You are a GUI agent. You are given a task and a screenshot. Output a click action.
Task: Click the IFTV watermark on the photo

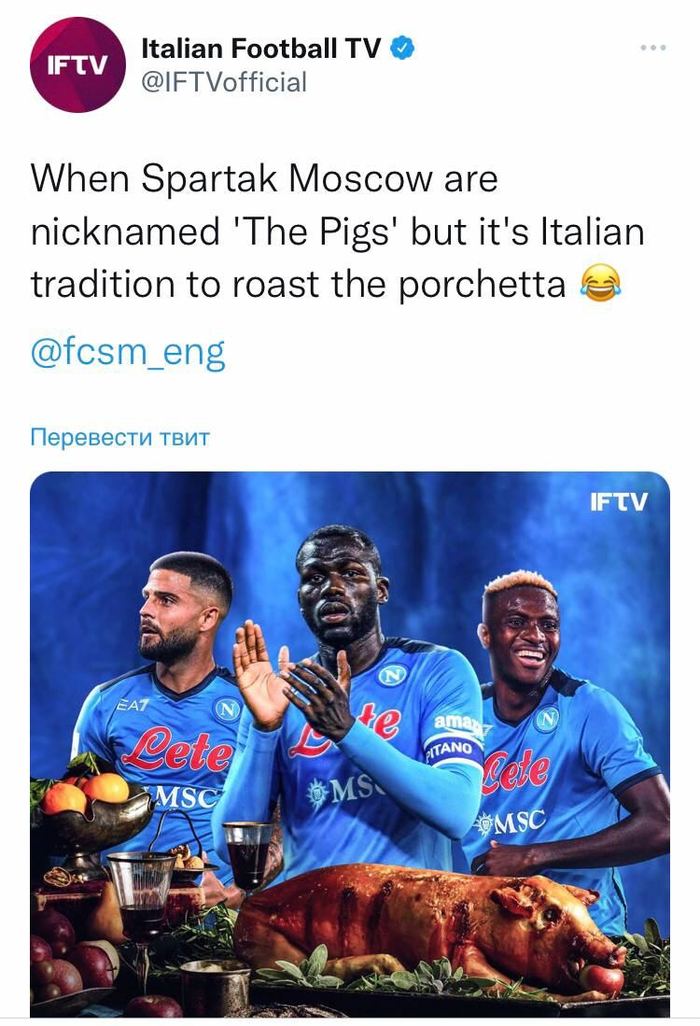[618, 502]
